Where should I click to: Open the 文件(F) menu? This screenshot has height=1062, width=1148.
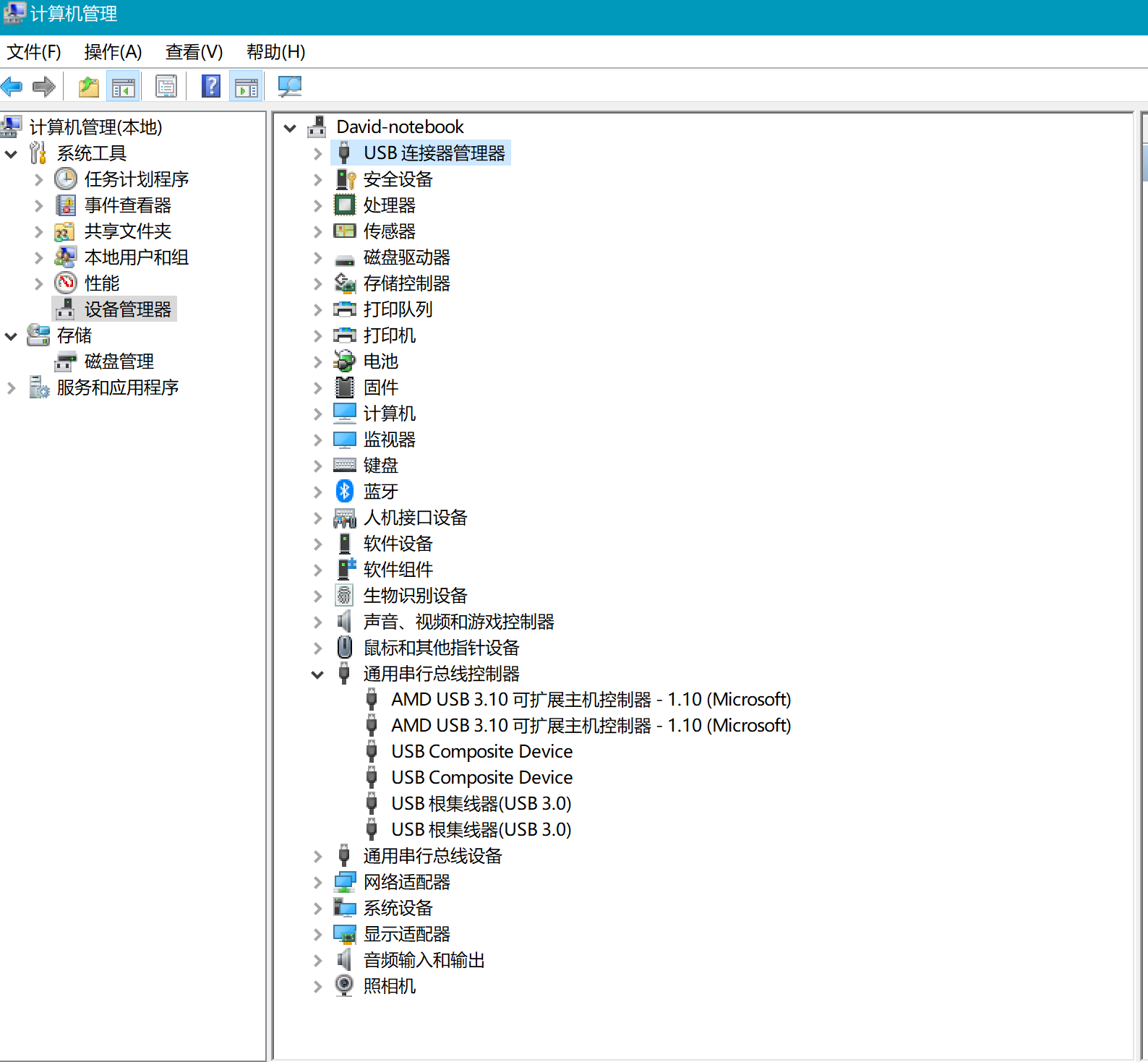coord(34,52)
